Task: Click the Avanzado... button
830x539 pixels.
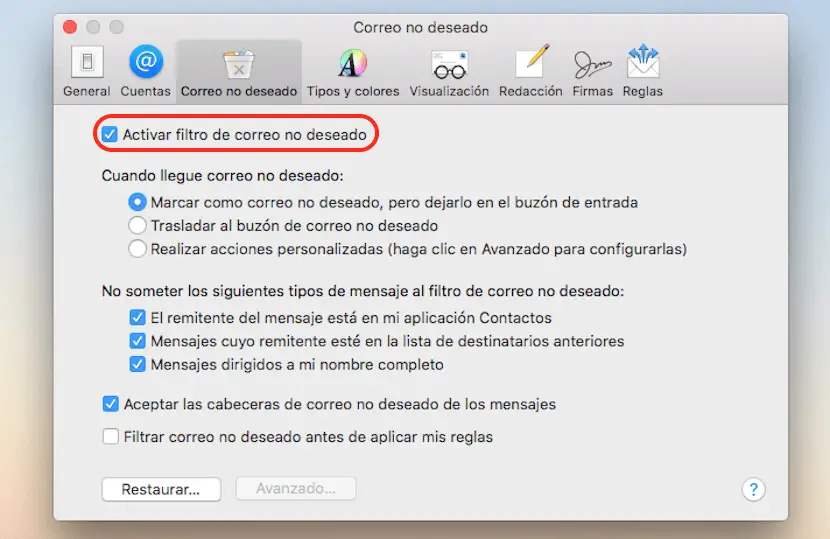Action: point(296,488)
